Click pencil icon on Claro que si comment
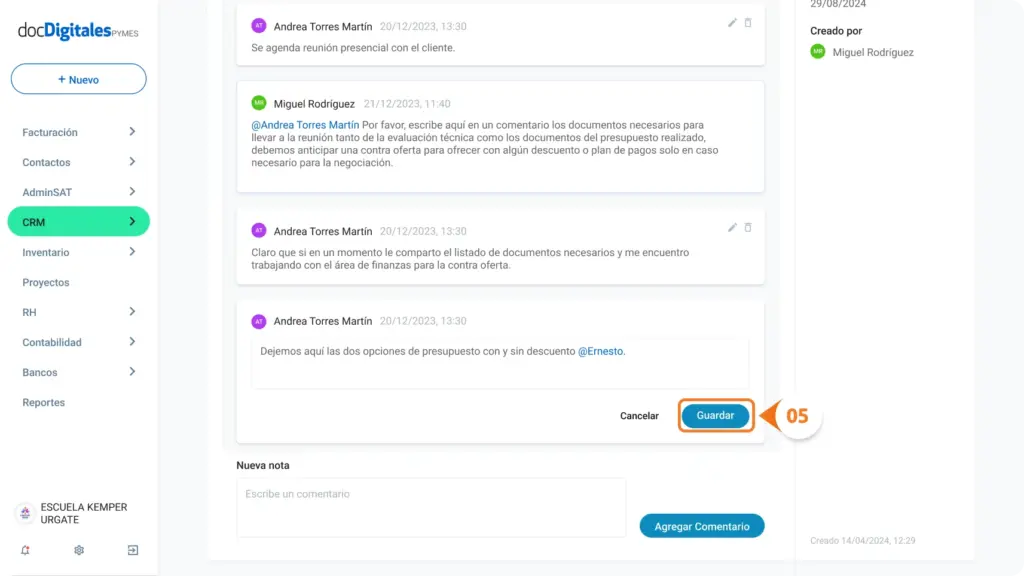Viewport: 1024px width, 576px height. point(732,227)
